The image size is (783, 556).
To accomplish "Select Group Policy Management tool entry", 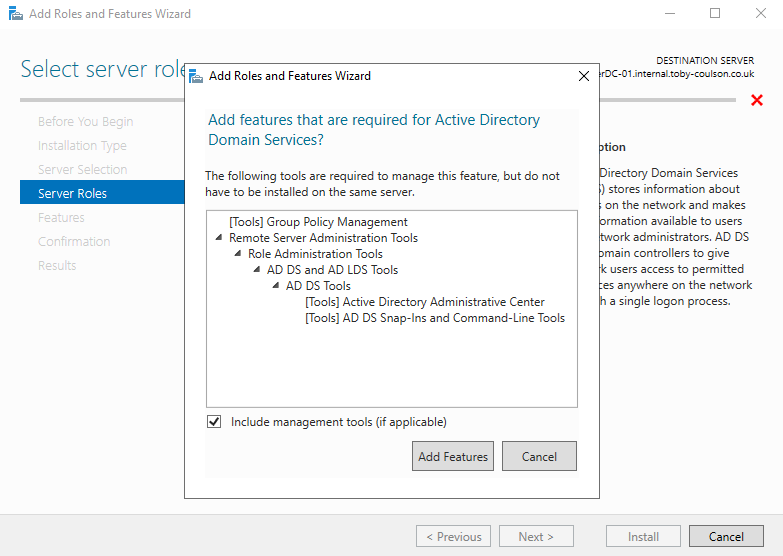I will (x=318, y=222).
